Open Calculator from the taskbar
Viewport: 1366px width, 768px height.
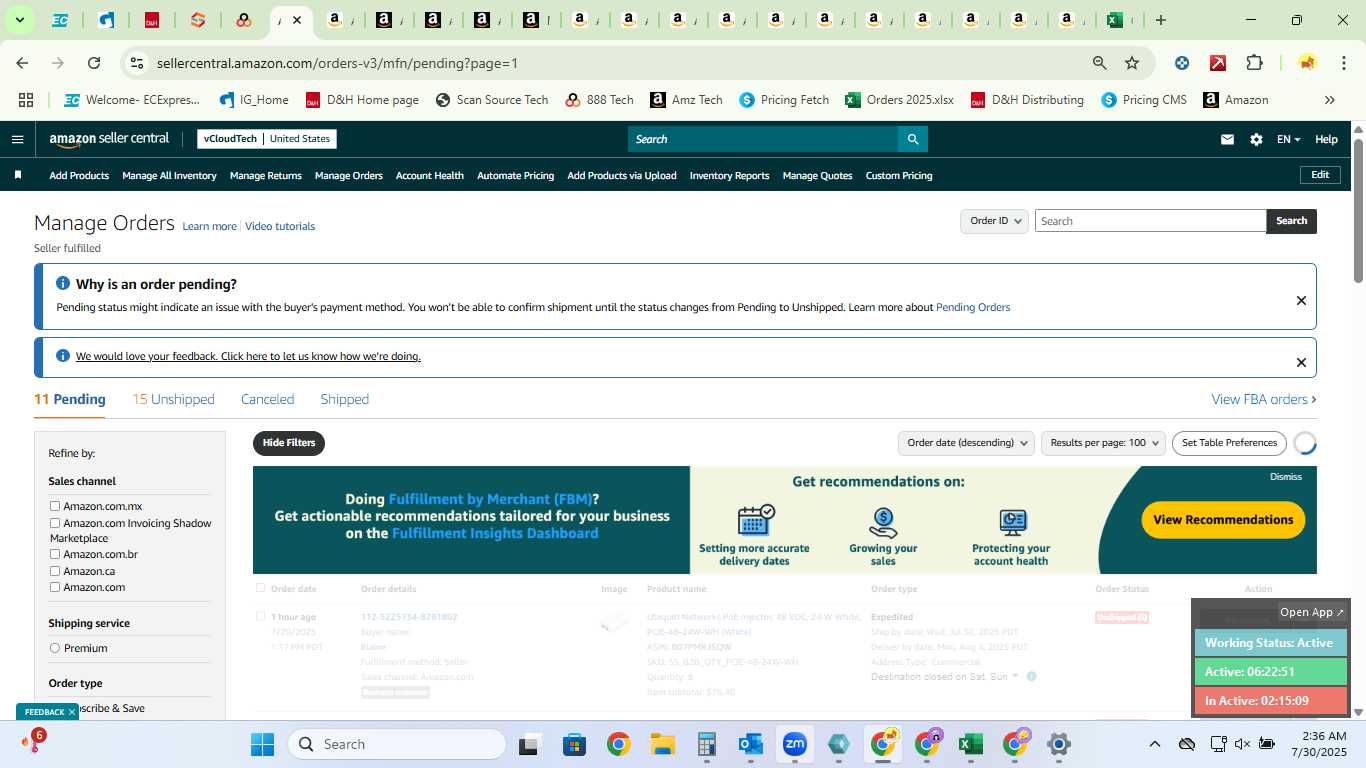(x=706, y=744)
